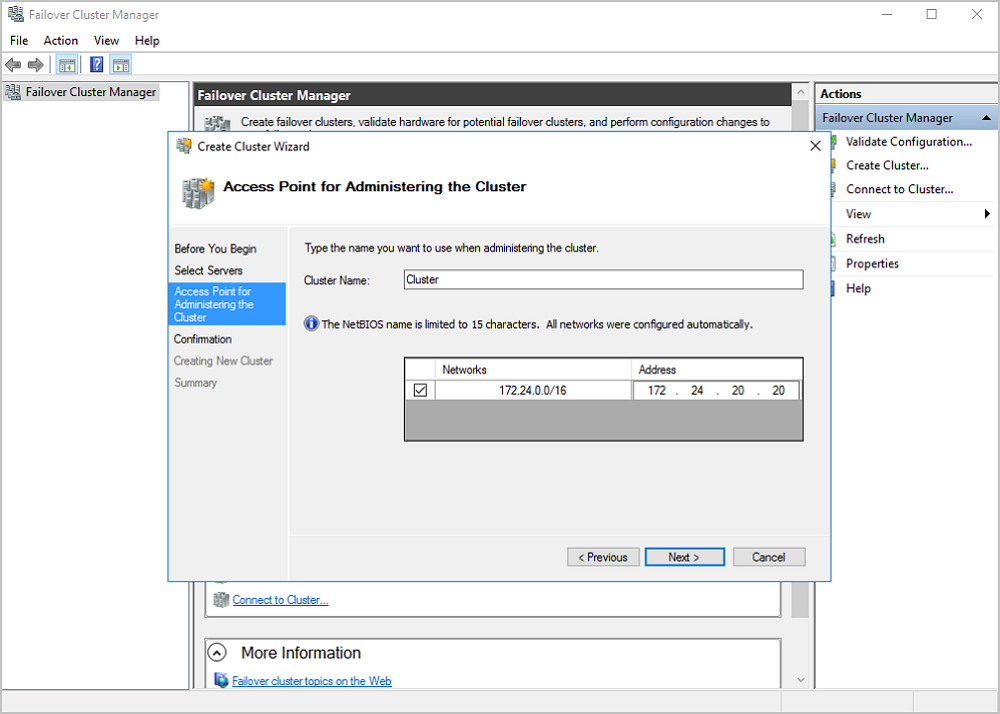Click the 172.24.0.0/16 network cell
1000x714 pixels.
point(533,390)
